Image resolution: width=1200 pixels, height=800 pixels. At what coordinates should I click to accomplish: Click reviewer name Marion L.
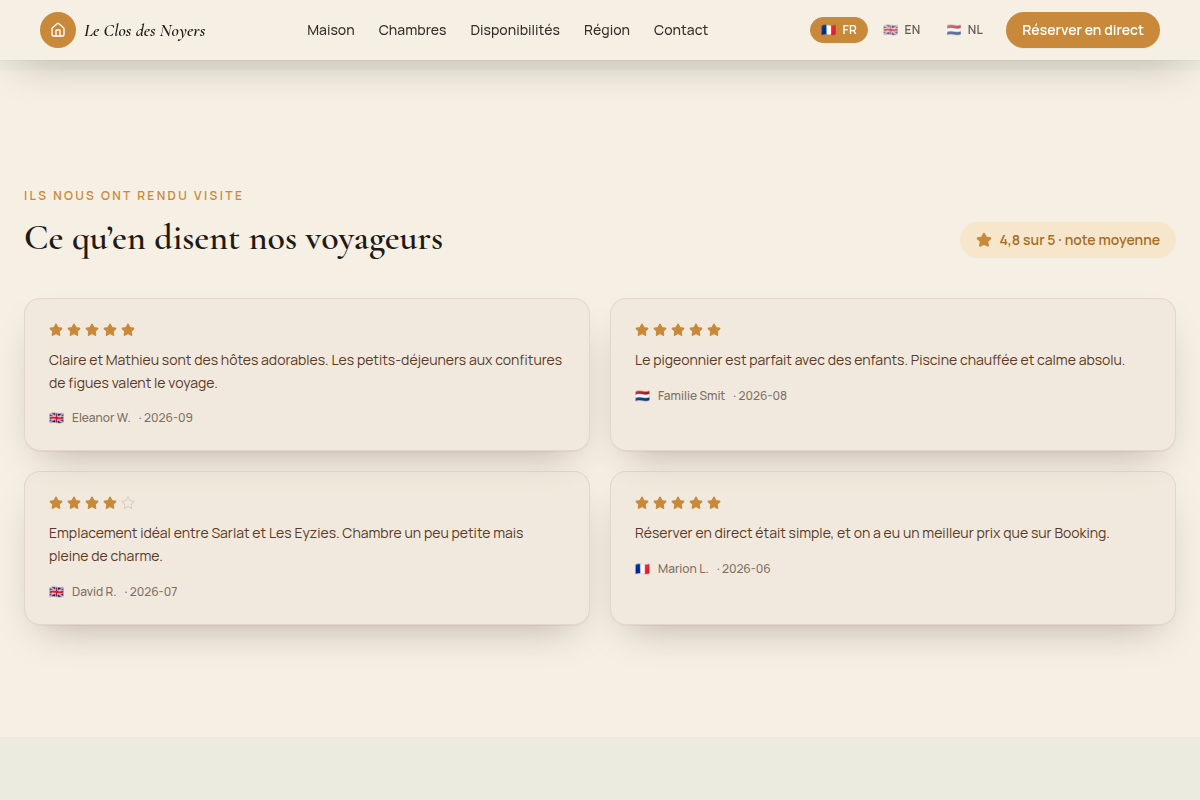pos(683,569)
